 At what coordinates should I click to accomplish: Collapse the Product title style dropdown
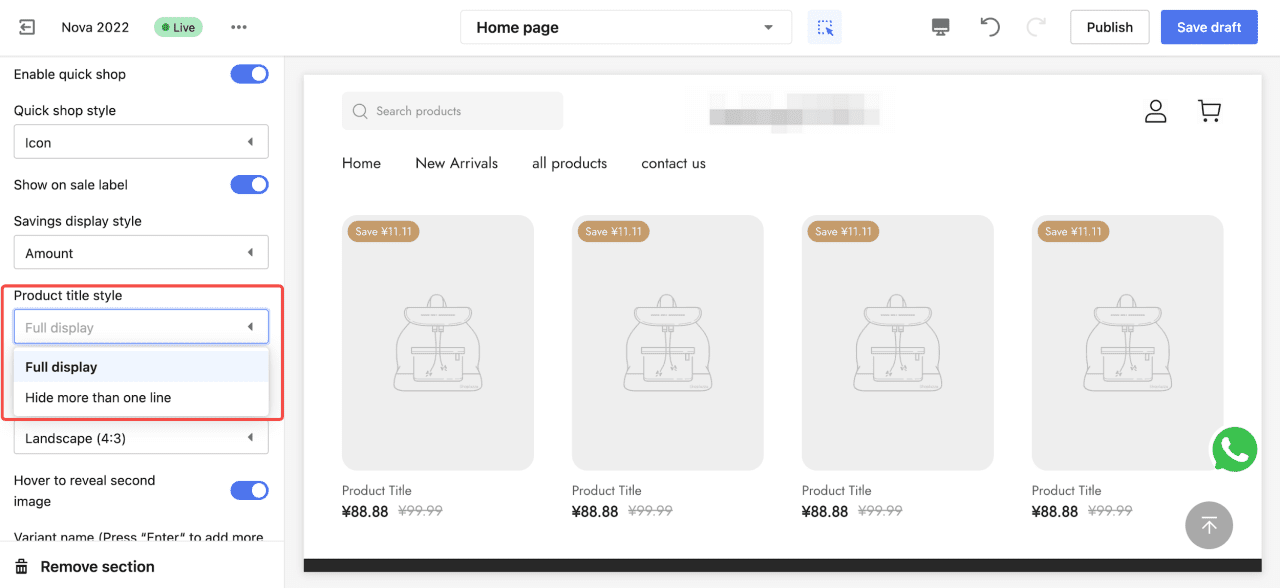pyautogui.click(x=141, y=327)
